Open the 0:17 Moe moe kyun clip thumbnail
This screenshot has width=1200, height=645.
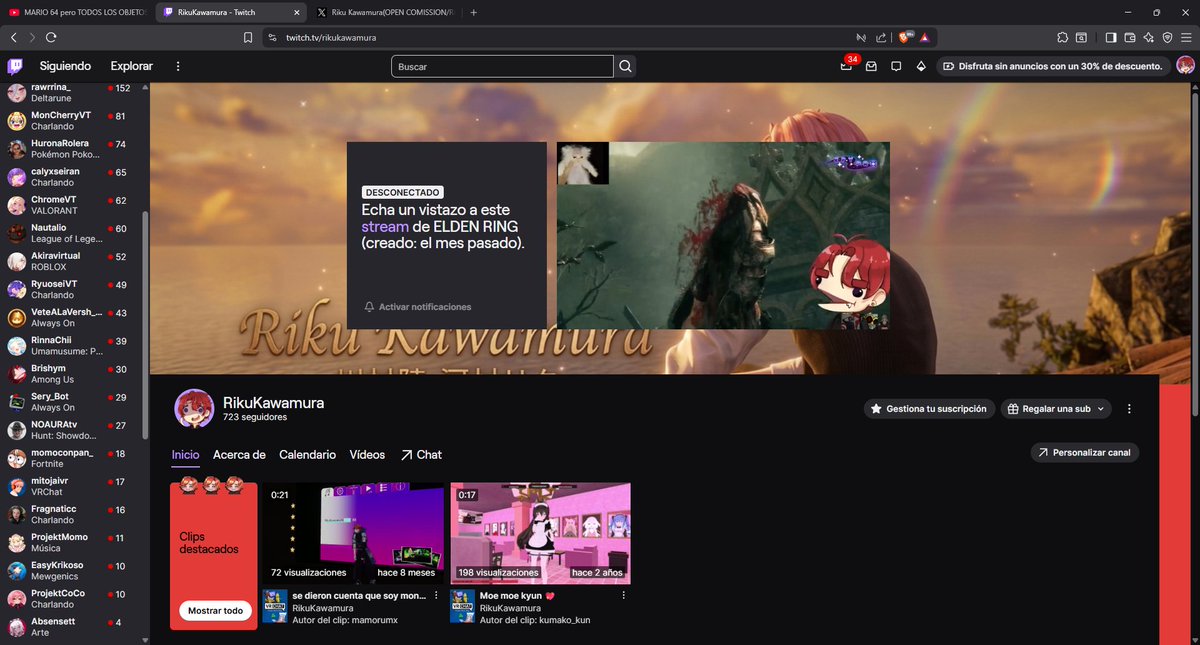point(541,533)
